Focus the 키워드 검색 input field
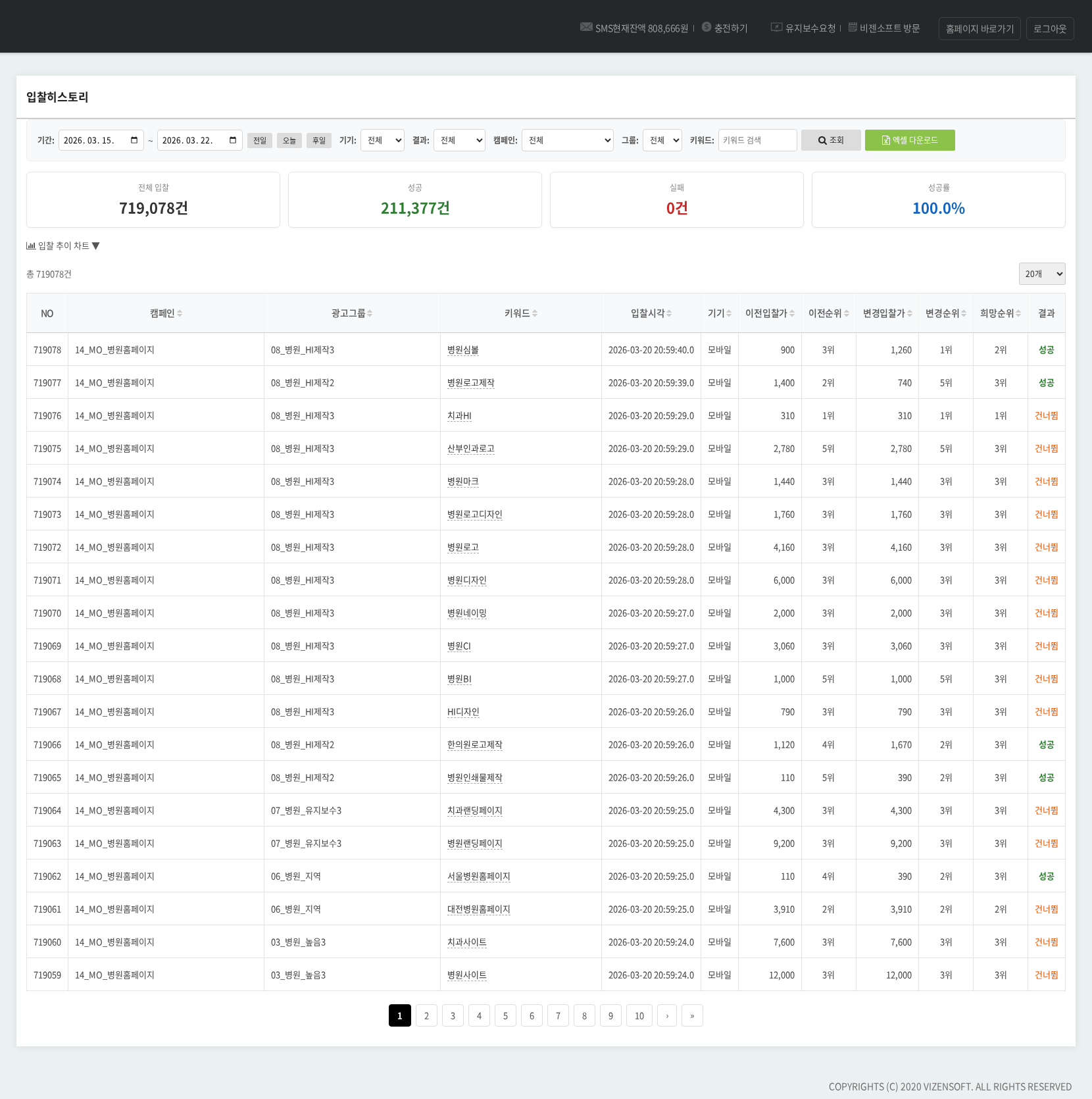Screen dimensions: 1092x1099 coord(757,140)
